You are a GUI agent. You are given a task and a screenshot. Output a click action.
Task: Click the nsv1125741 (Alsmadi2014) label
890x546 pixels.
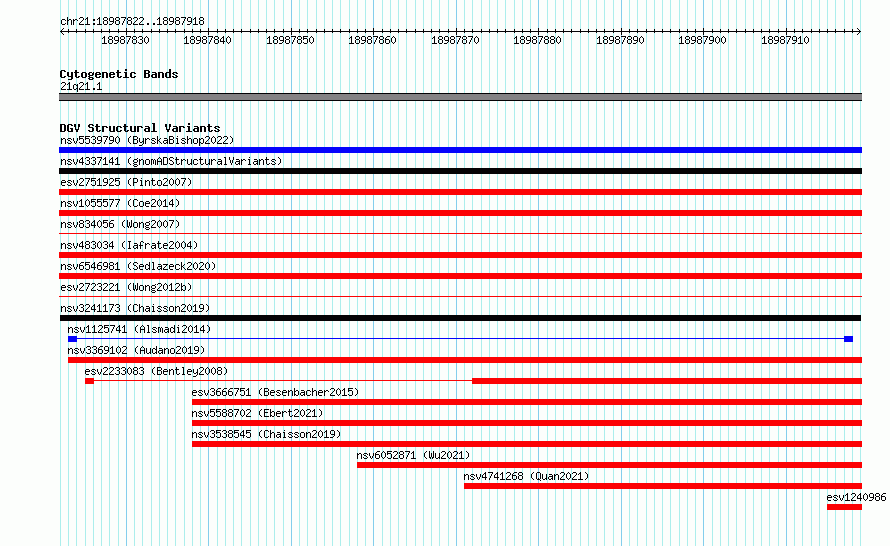139,329
